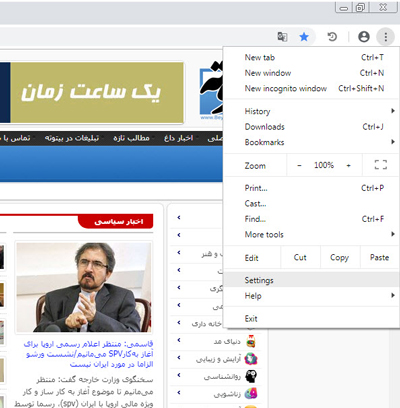Click the آرایش و زیبایی category icon
Image resolution: width=400 pixels, height=408 pixels.
(x=251, y=359)
